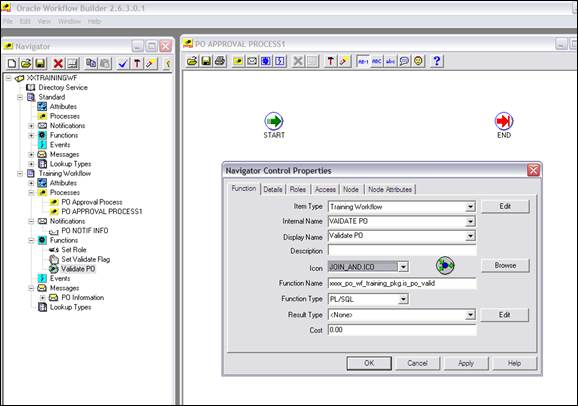578x406 pixels.
Task: Expand Attributes under Training Workflow
Action: [x=31, y=183]
